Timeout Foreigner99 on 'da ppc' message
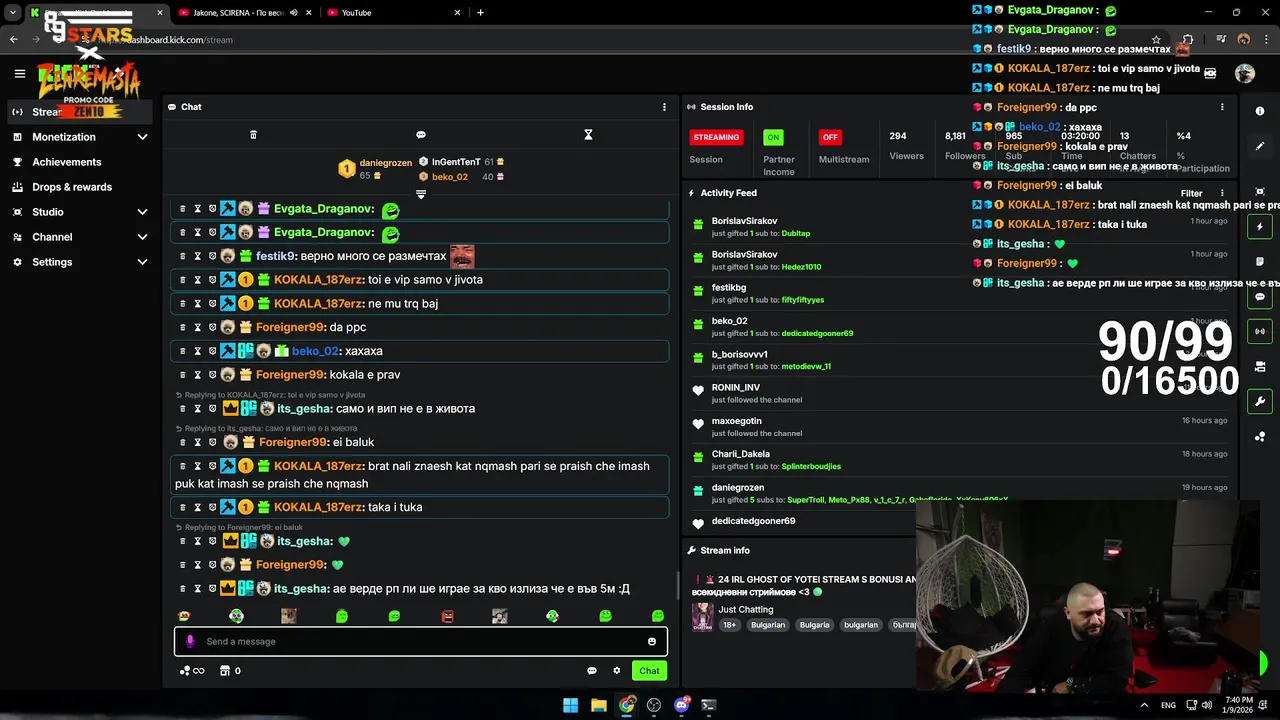The height and width of the screenshot is (720, 1280). click(x=197, y=327)
